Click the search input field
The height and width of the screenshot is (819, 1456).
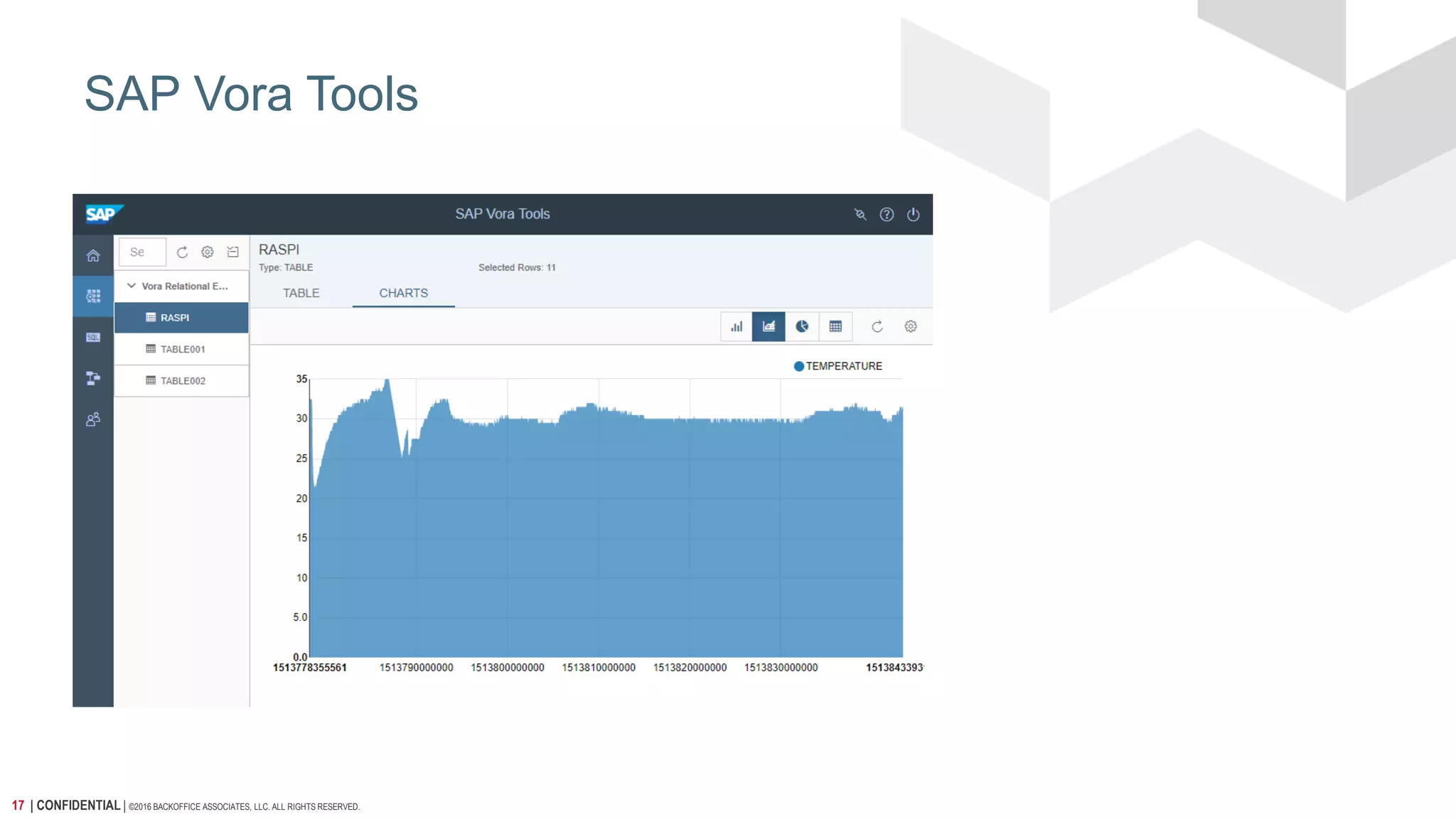[x=142, y=252]
